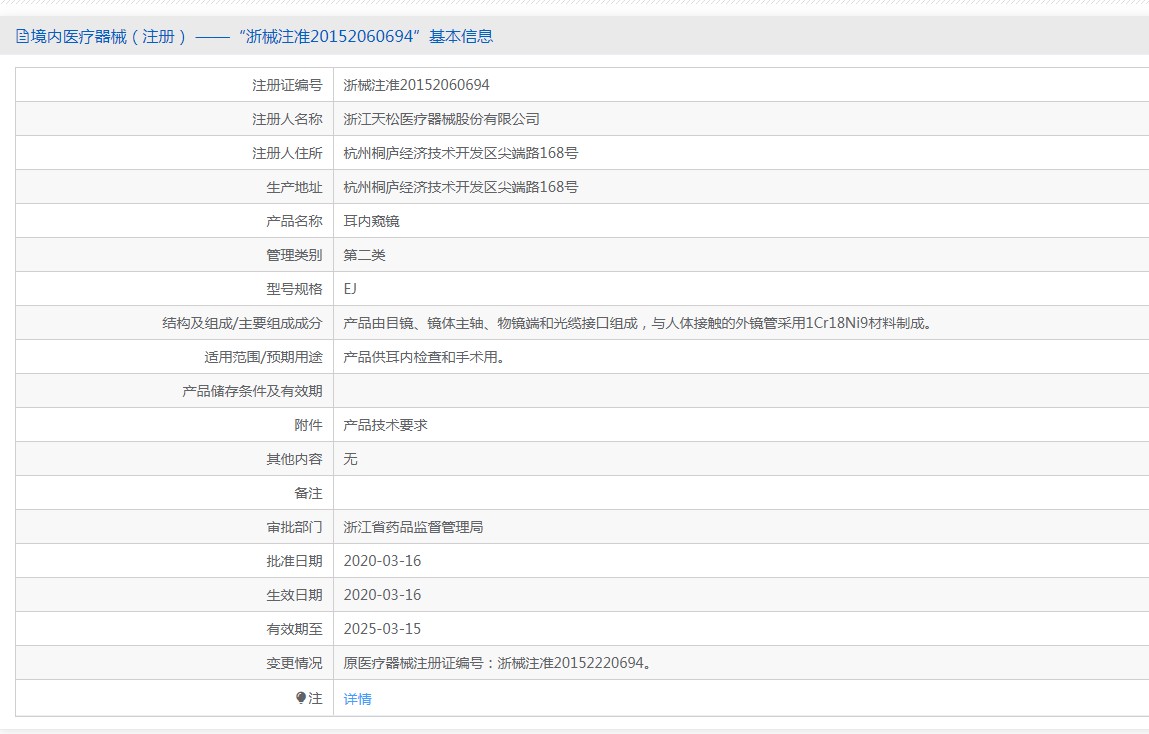The width and height of the screenshot is (1149, 734).
Task: Click the 注册人住所 label
Action: point(287,153)
